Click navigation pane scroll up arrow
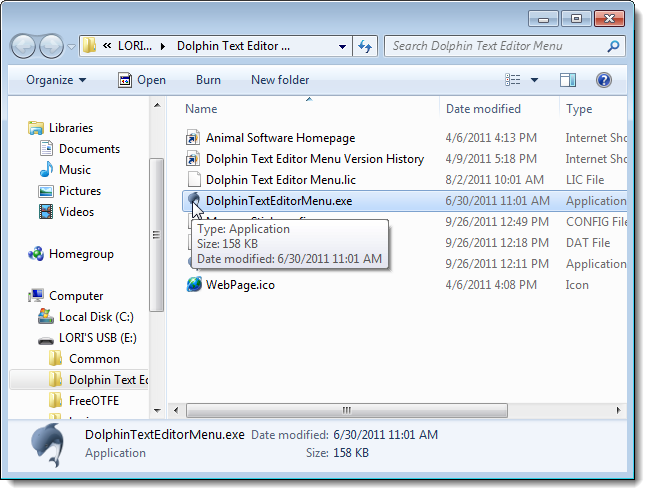 click(157, 105)
